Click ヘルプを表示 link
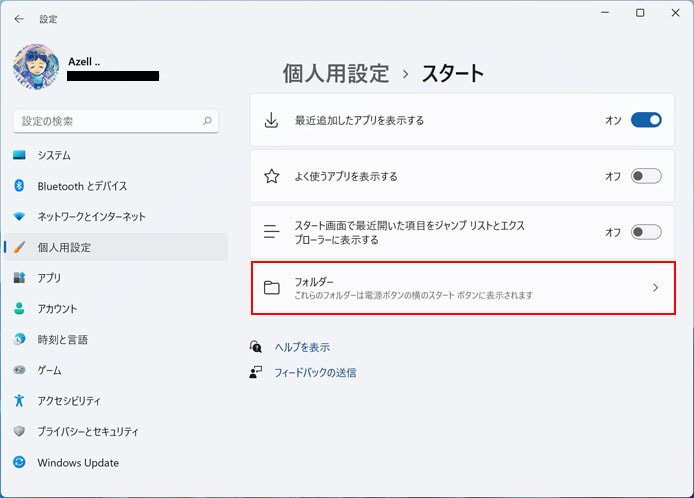The image size is (694, 498). (302, 347)
